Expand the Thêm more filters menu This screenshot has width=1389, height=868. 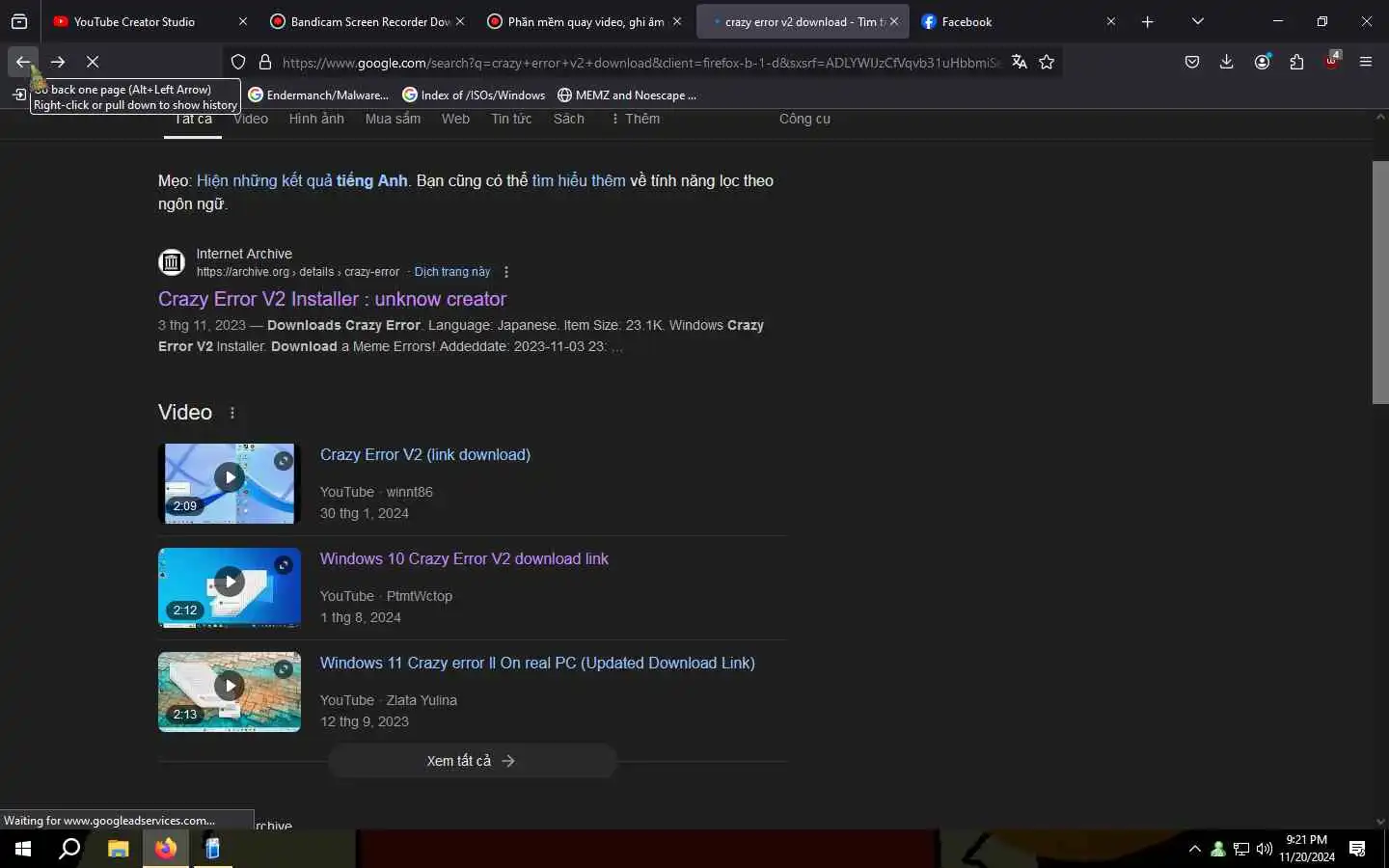(x=636, y=119)
